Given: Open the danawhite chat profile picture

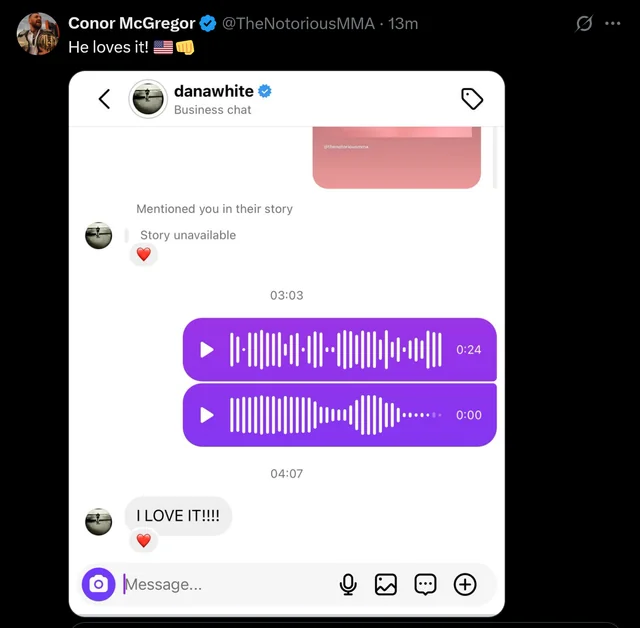Looking at the screenshot, I should click(148, 99).
